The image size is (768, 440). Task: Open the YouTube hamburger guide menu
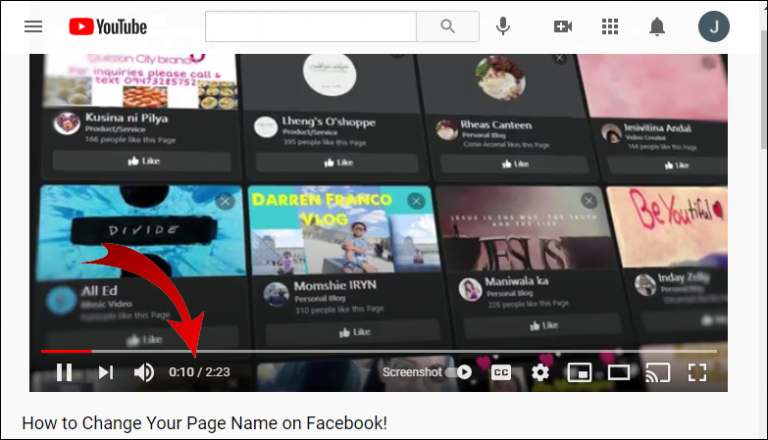tap(33, 26)
